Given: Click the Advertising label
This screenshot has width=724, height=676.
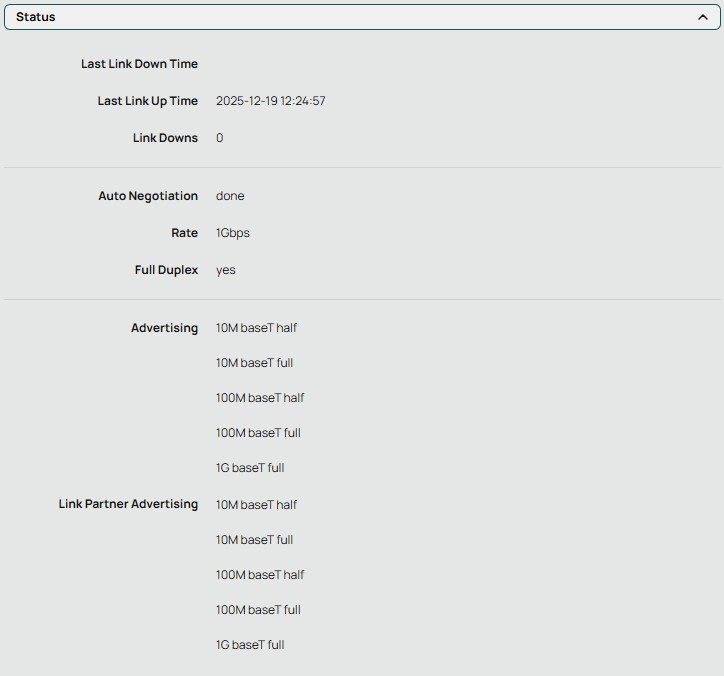Looking at the screenshot, I should click(164, 328).
